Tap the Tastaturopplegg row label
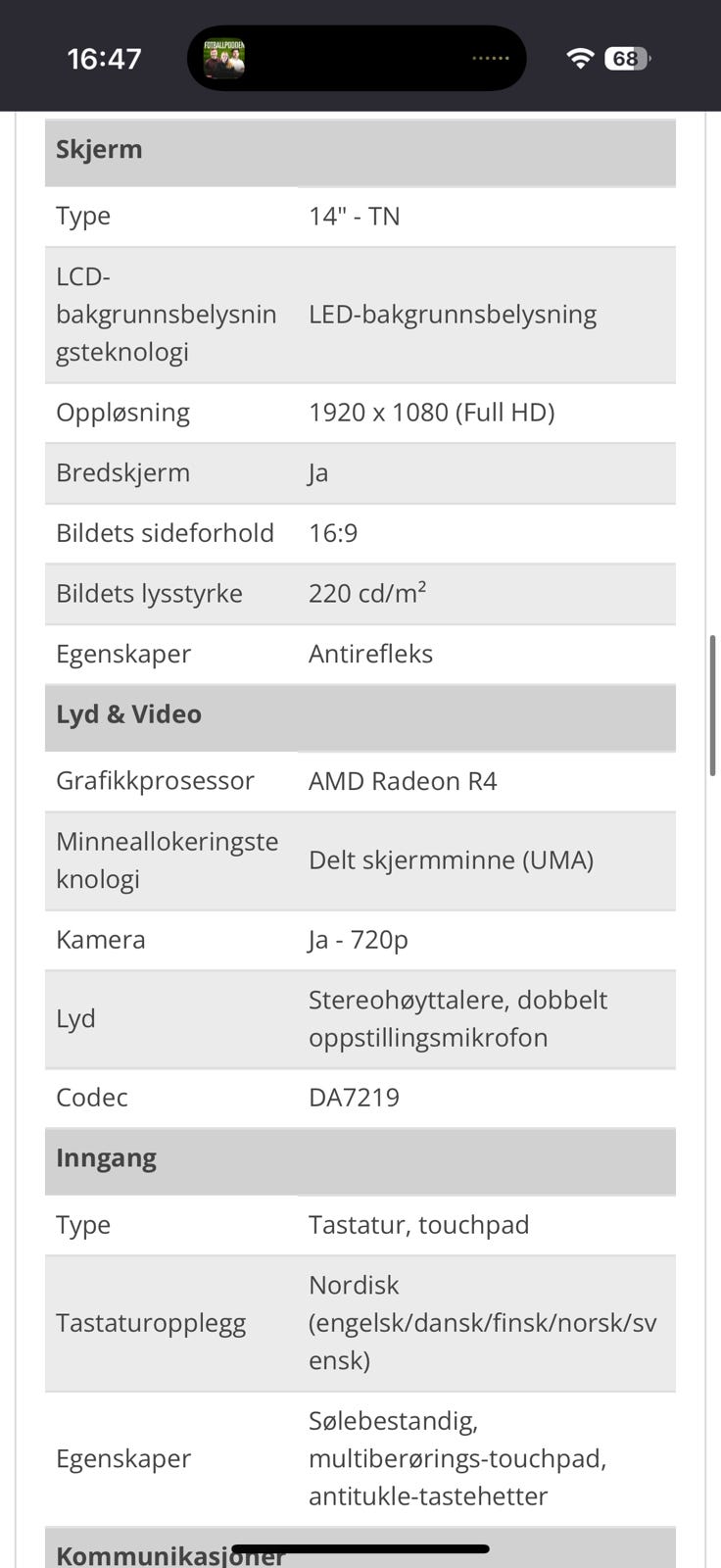Image resolution: width=721 pixels, height=1568 pixels. (151, 1323)
